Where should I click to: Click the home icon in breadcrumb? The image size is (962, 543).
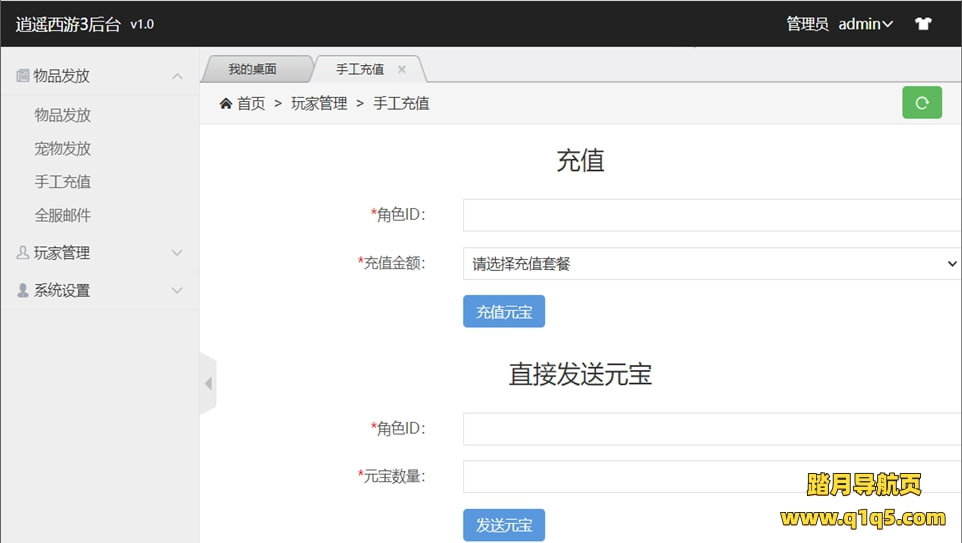point(226,103)
